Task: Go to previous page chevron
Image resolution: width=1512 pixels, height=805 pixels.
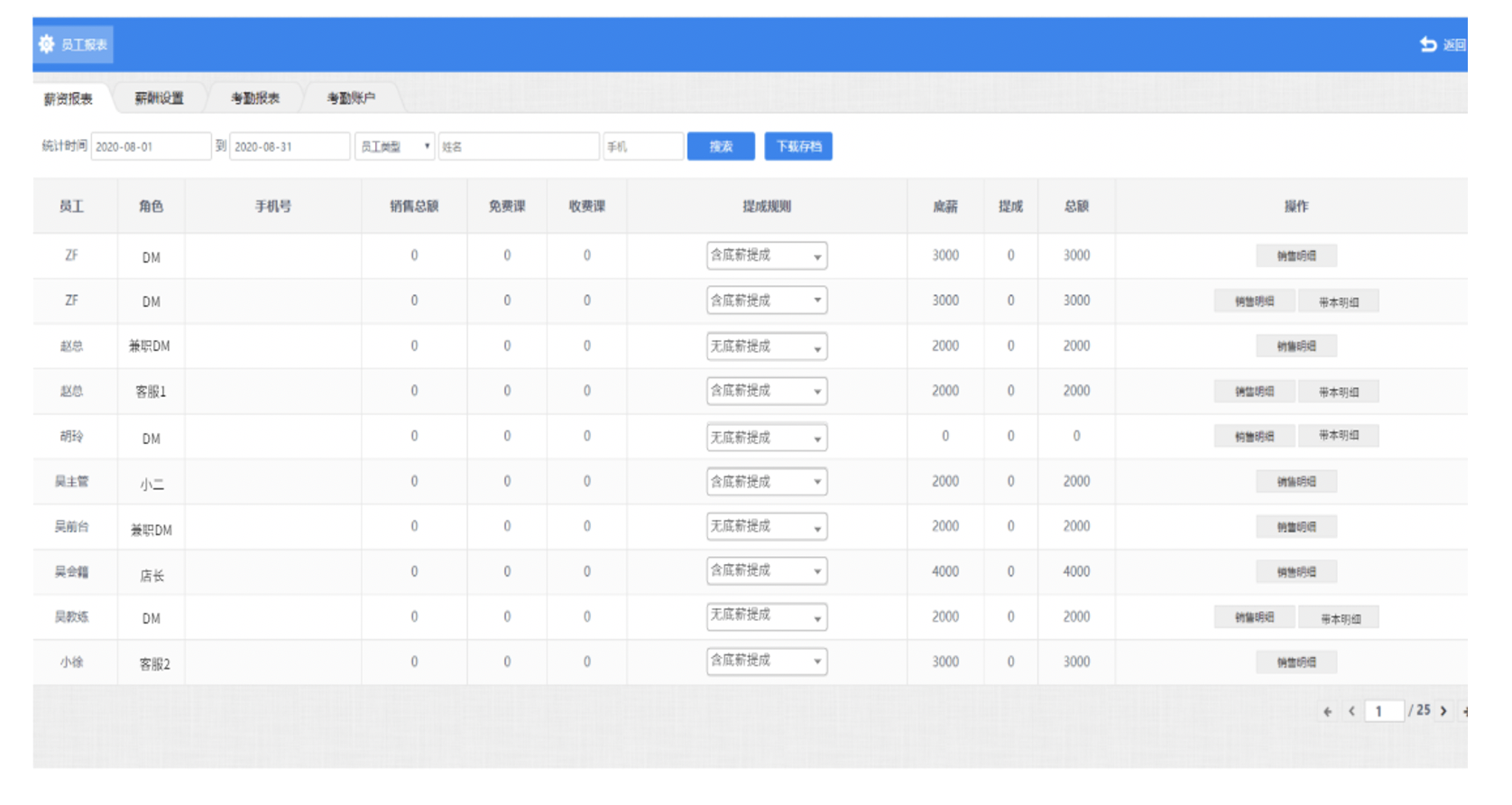Action: click(x=1351, y=711)
